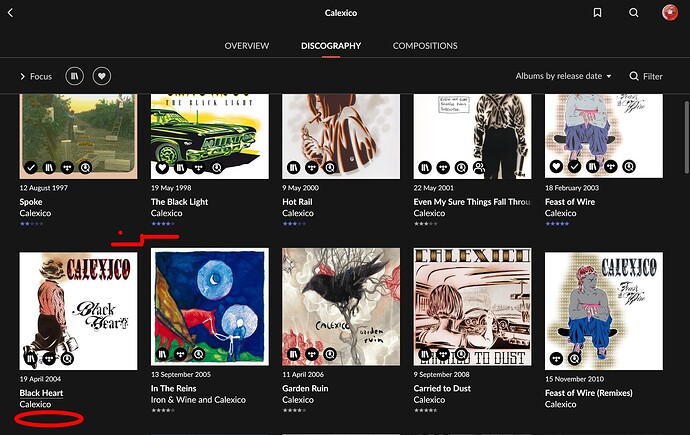Screen dimensions: 690x435
Task: Click the checkmark badge on Feast of Wire 2003
Action: pos(574,166)
